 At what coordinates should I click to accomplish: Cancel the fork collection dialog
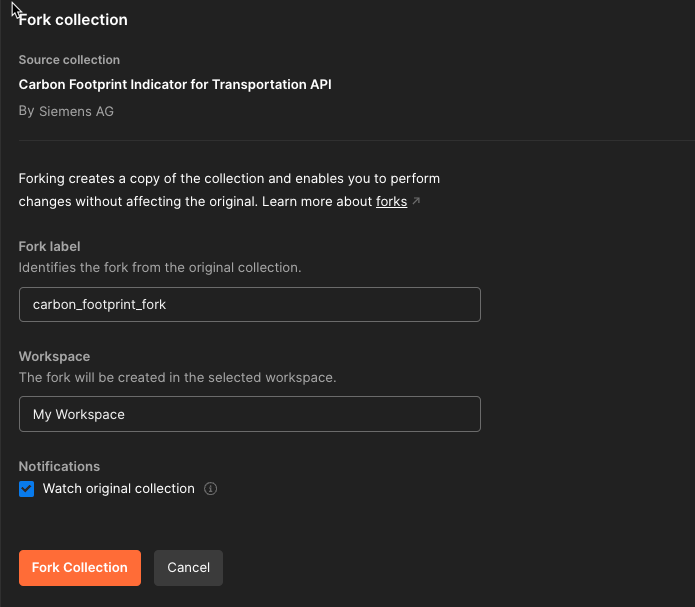tap(188, 568)
